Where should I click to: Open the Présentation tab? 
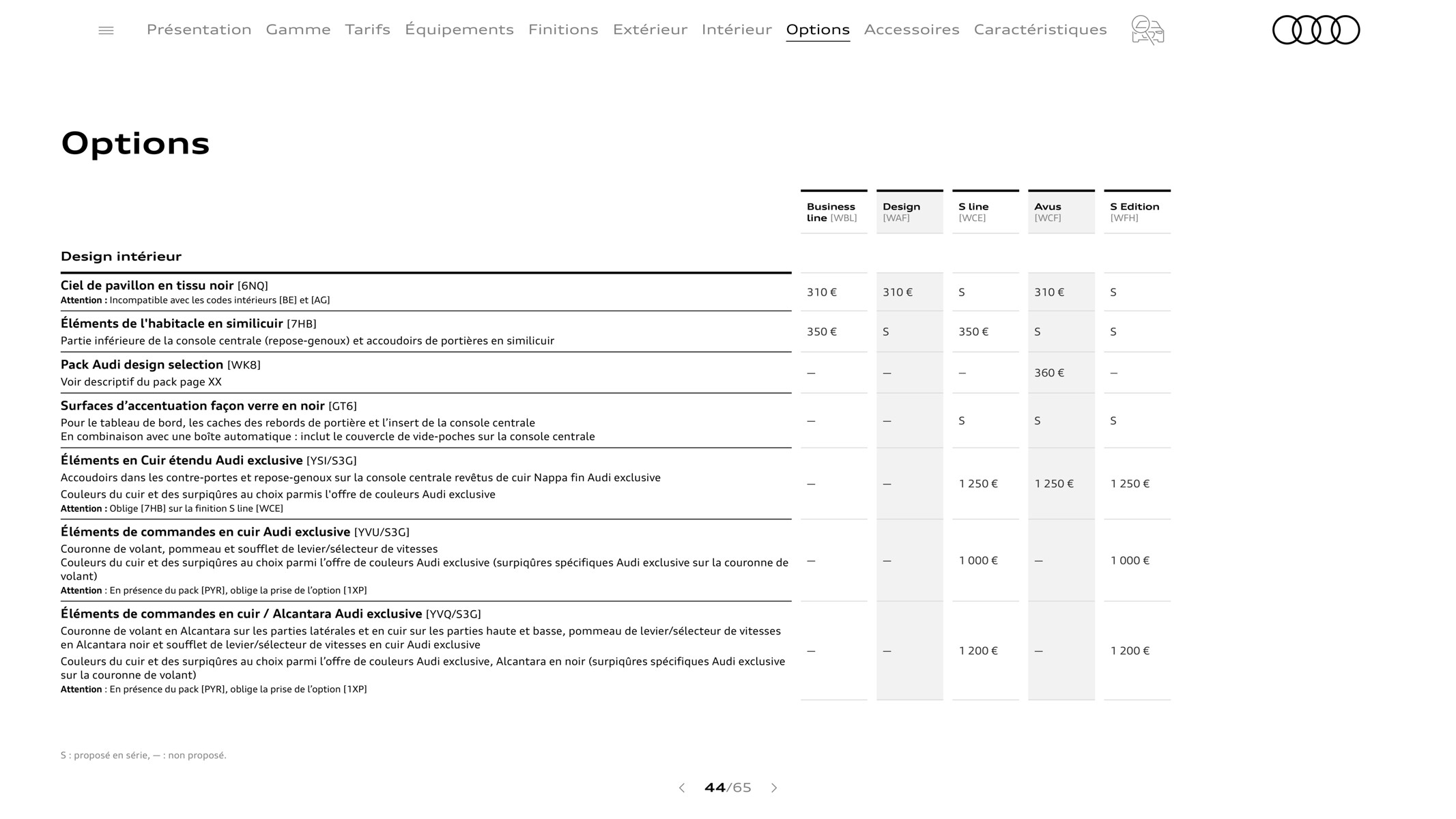[x=199, y=29]
